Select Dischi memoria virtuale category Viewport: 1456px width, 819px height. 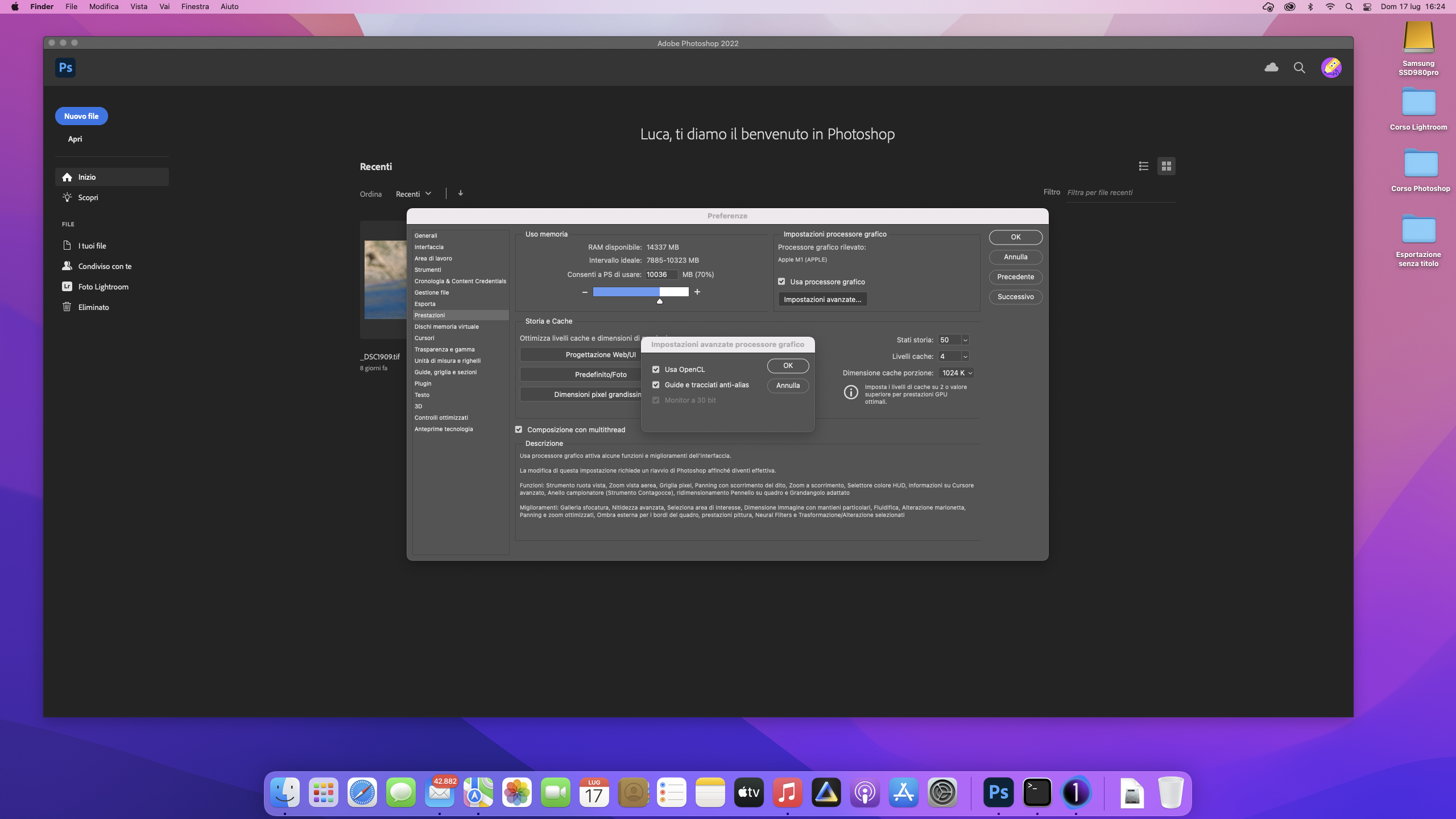[461, 326]
